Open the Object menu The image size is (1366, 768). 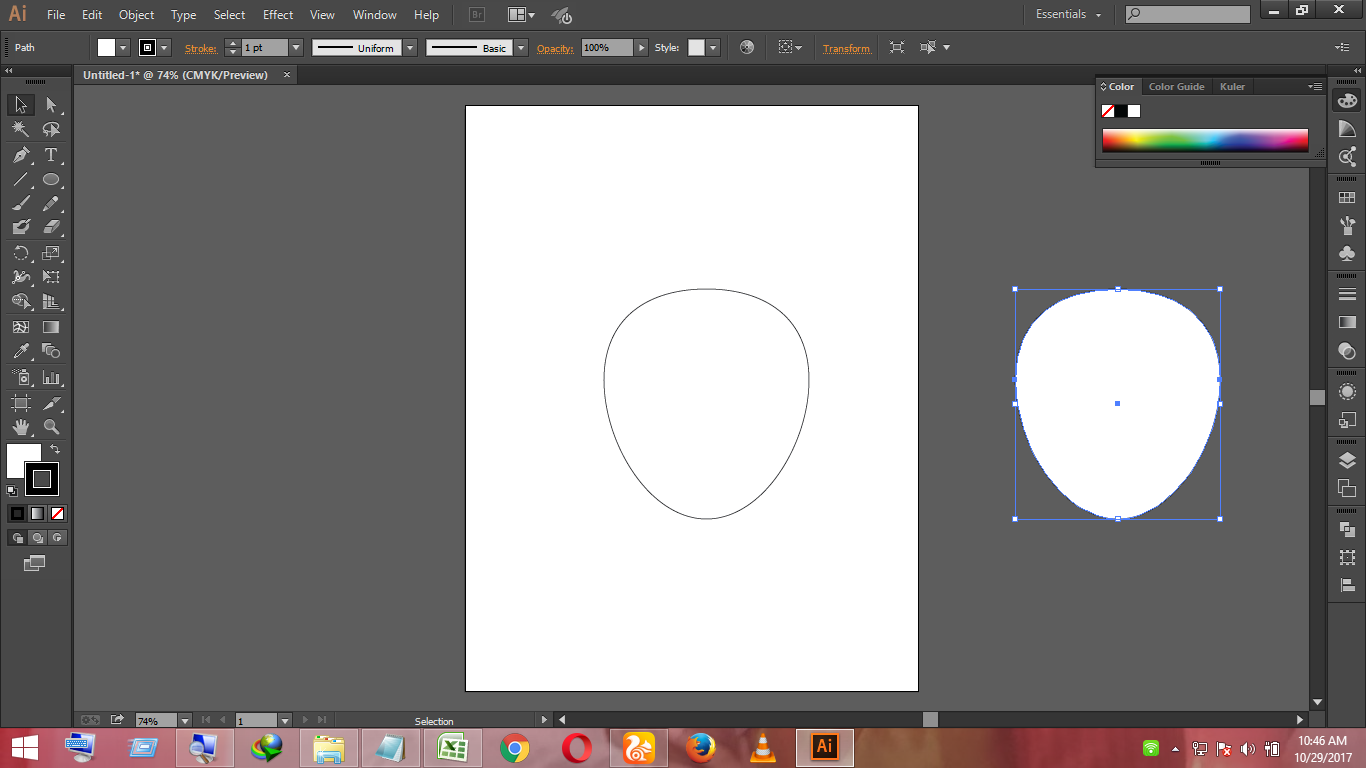136,15
